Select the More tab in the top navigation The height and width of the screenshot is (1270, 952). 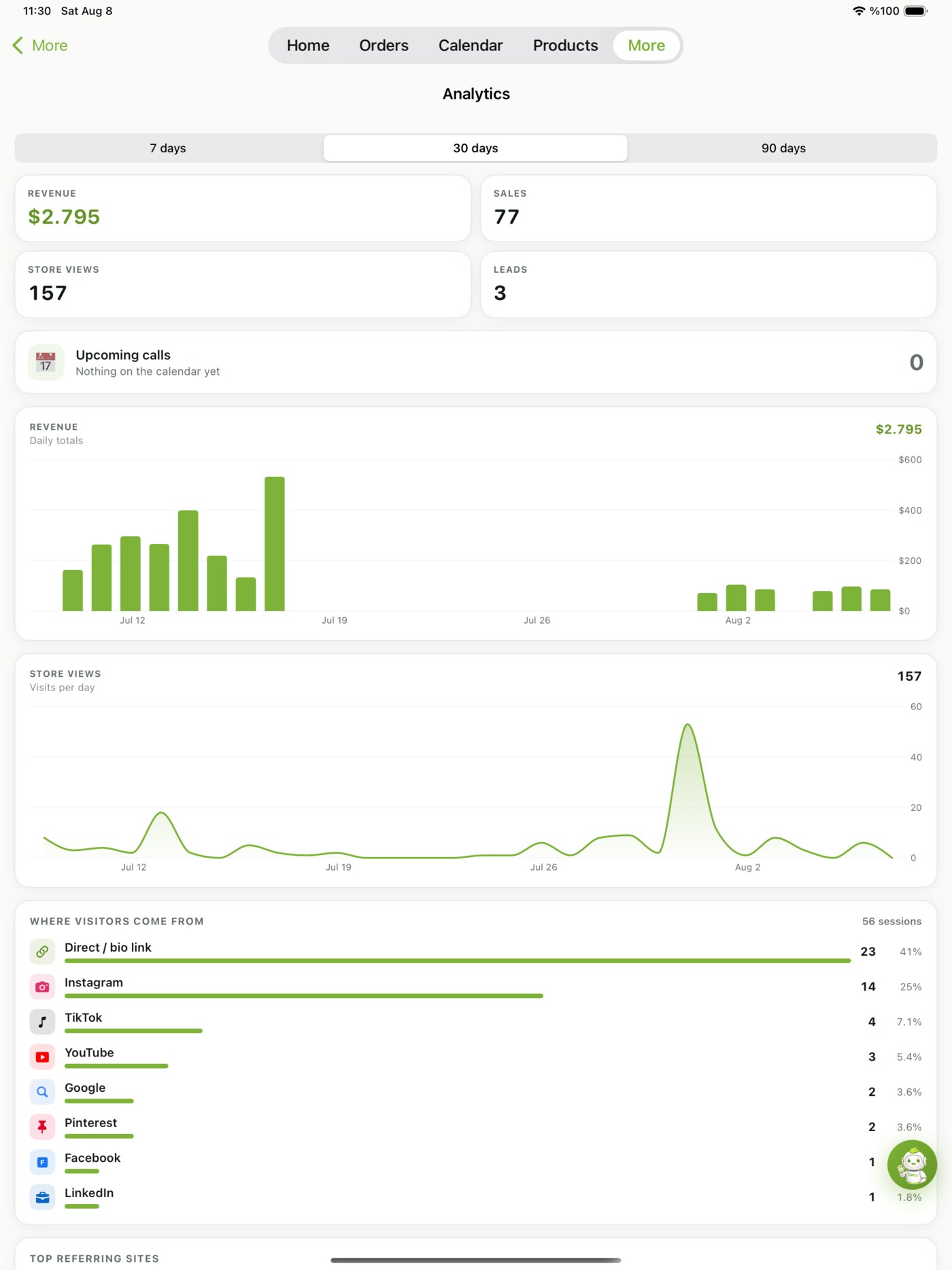tap(647, 46)
